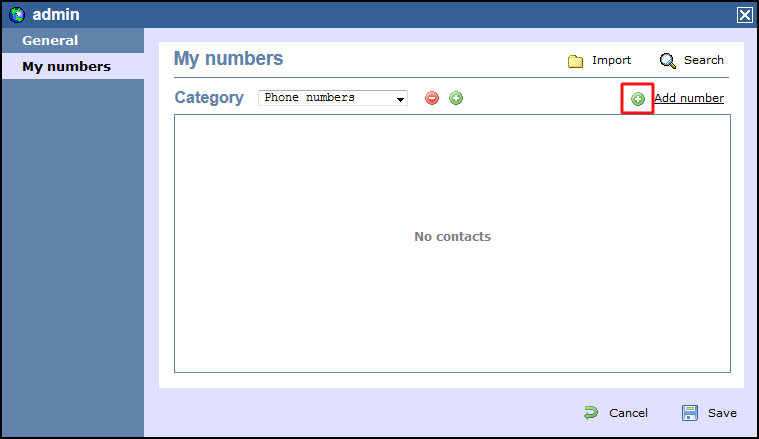Click the admin title text
759x439 pixels.
[56, 15]
